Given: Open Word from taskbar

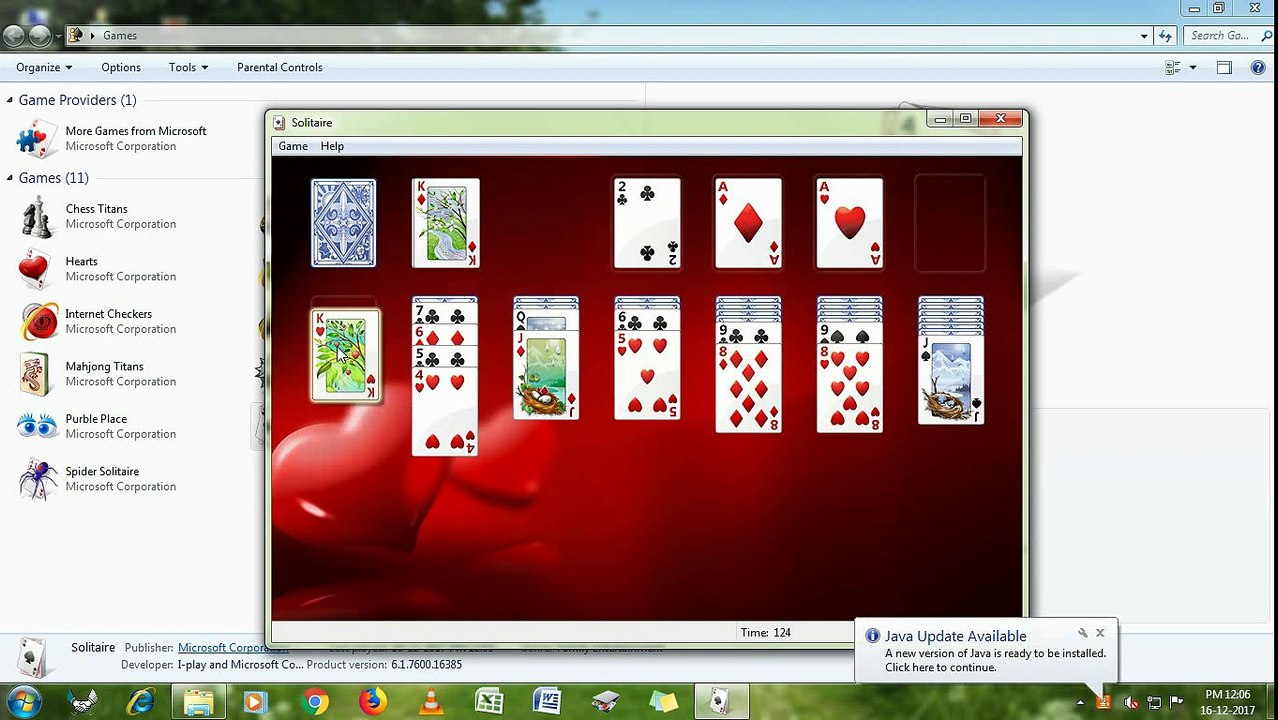Looking at the screenshot, I should click(x=547, y=702).
